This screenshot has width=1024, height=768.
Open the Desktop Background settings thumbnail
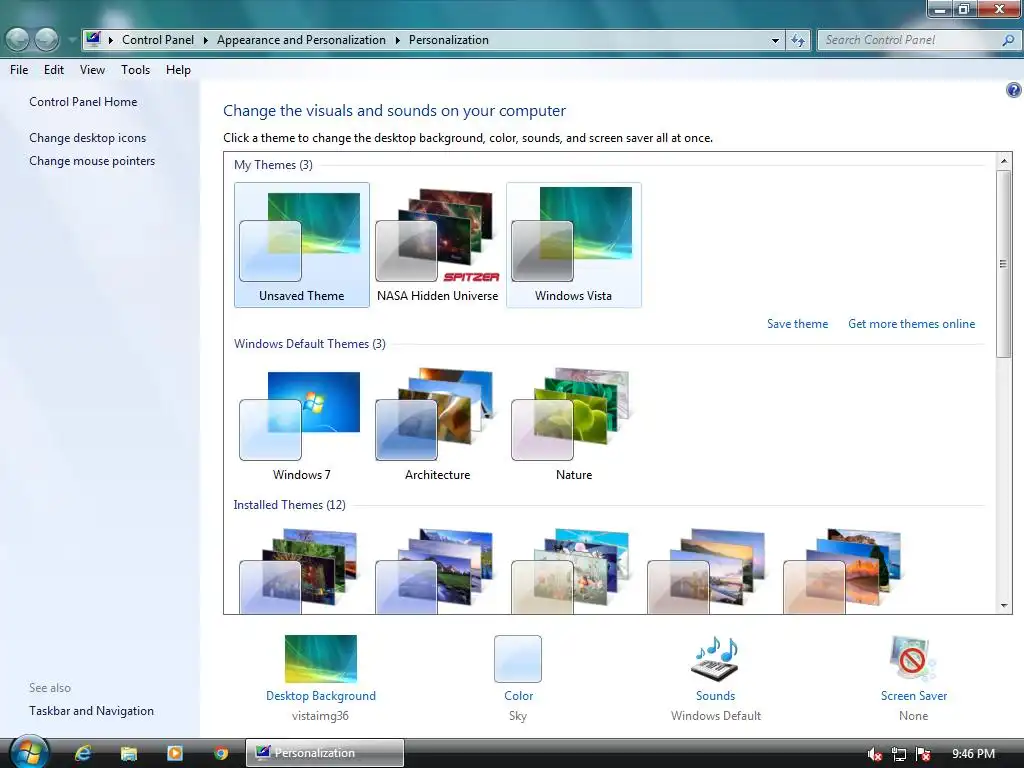tap(321, 659)
